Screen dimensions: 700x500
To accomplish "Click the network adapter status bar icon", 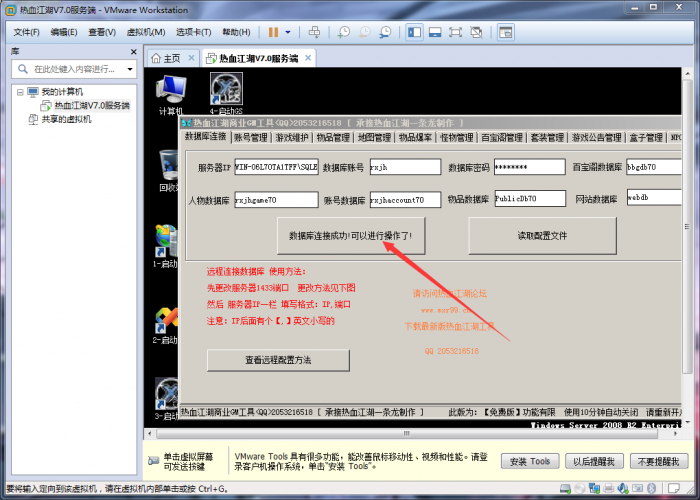I will coord(594,488).
